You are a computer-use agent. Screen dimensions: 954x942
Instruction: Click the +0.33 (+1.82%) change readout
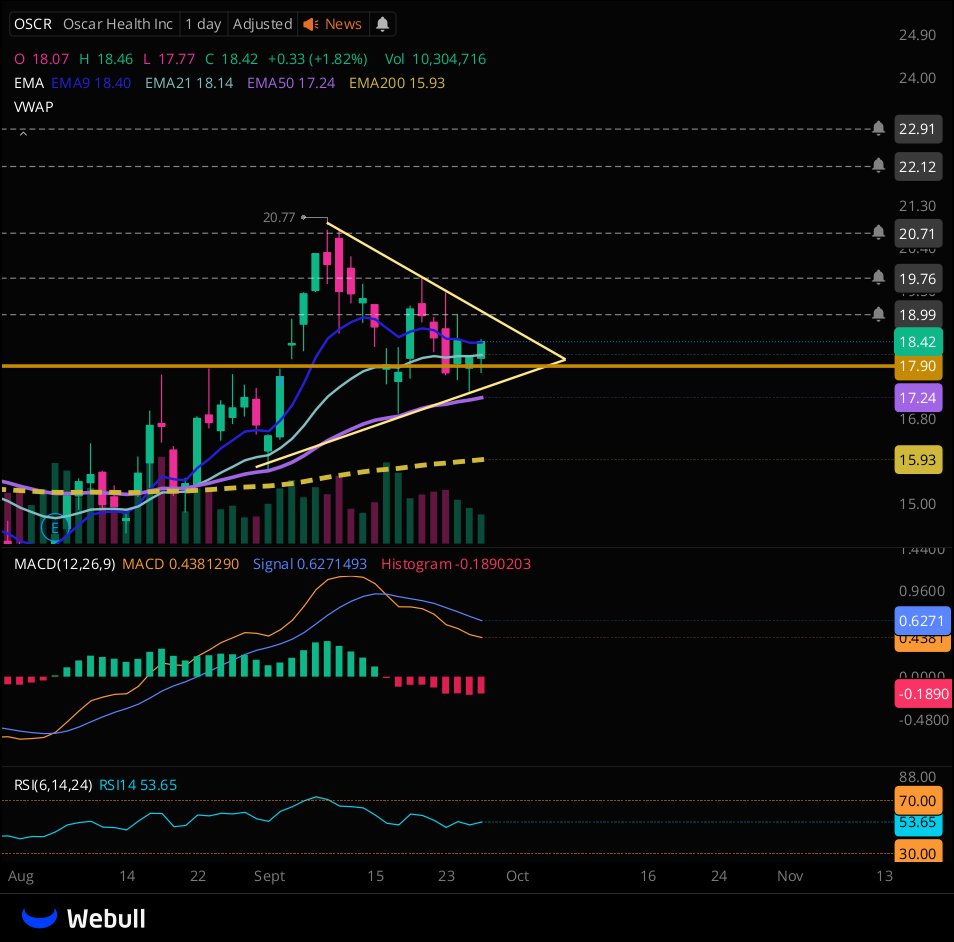tap(317, 59)
